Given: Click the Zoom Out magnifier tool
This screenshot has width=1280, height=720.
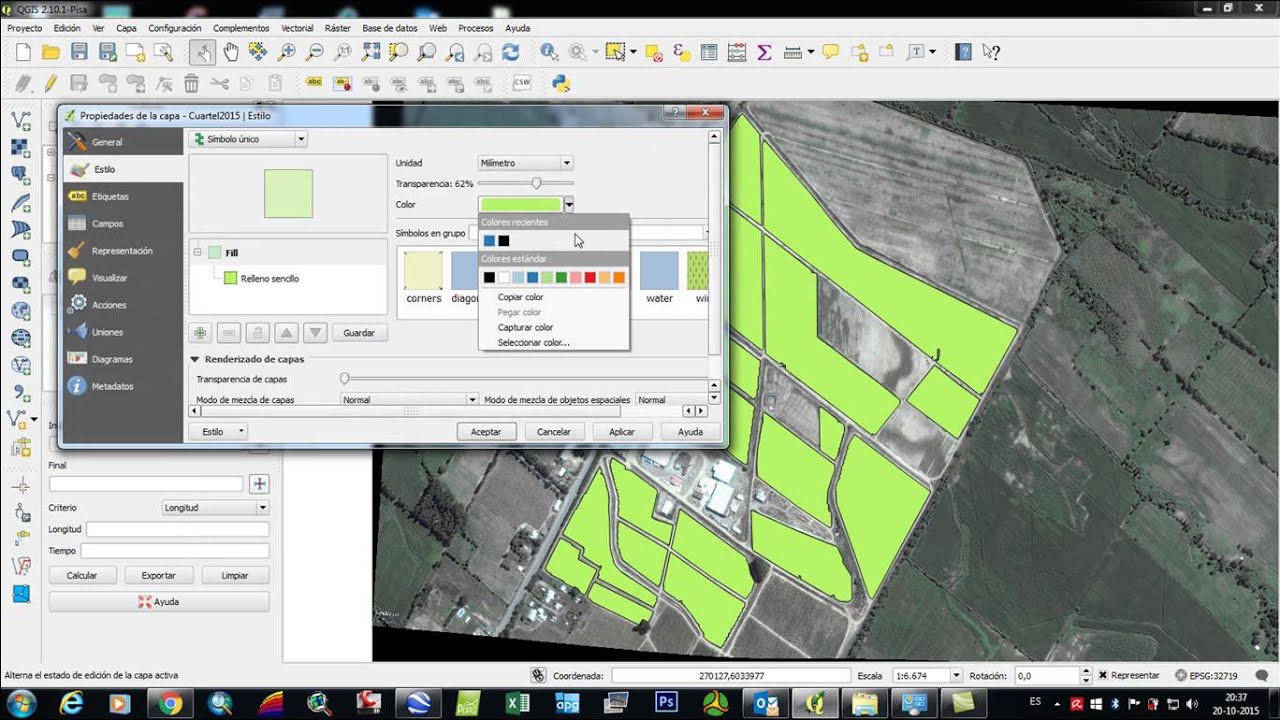Looking at the screenshot, I should pyautogui.click(x=314, y=52).
